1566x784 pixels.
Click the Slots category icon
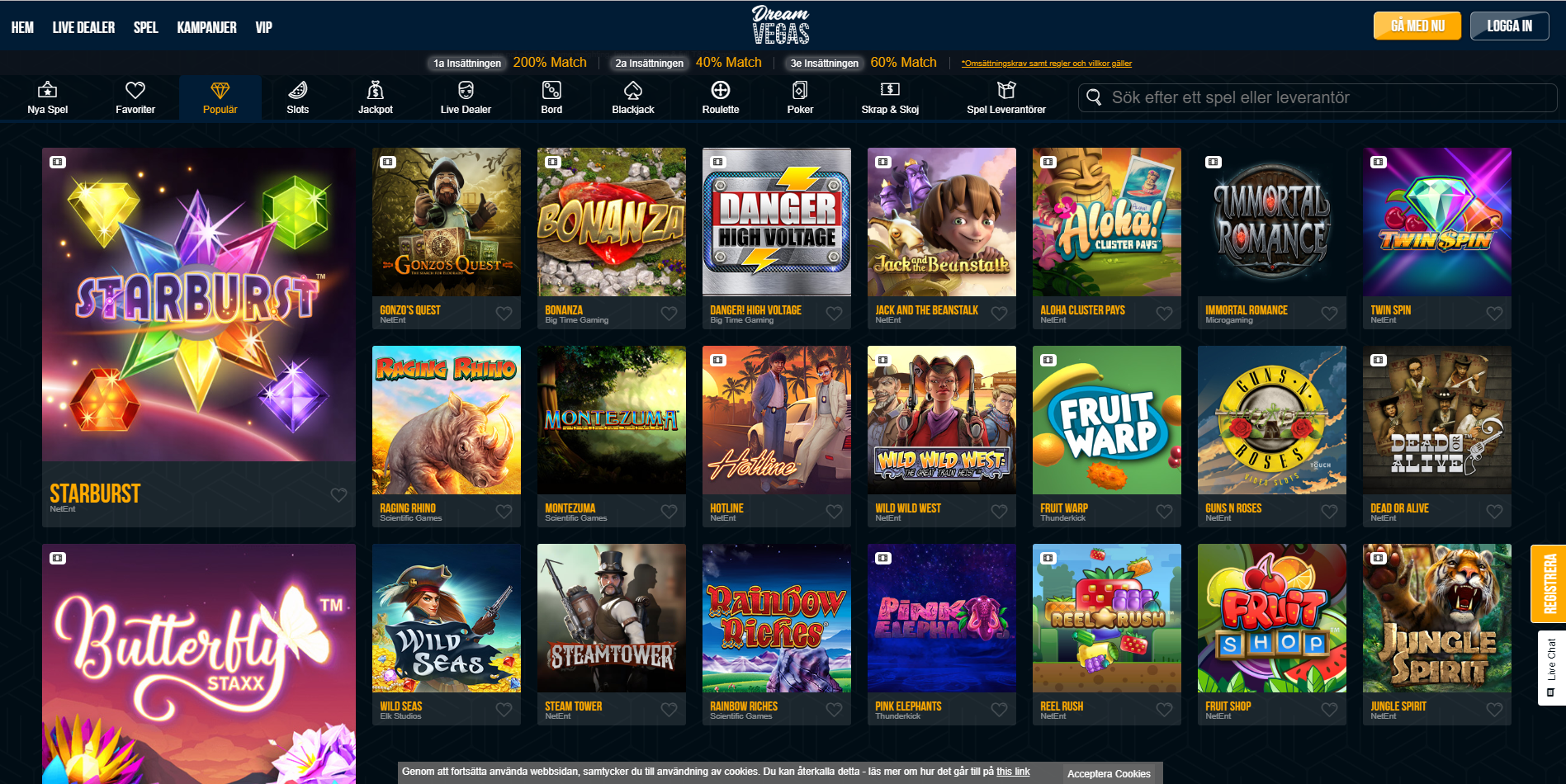[x=298, y=90]
